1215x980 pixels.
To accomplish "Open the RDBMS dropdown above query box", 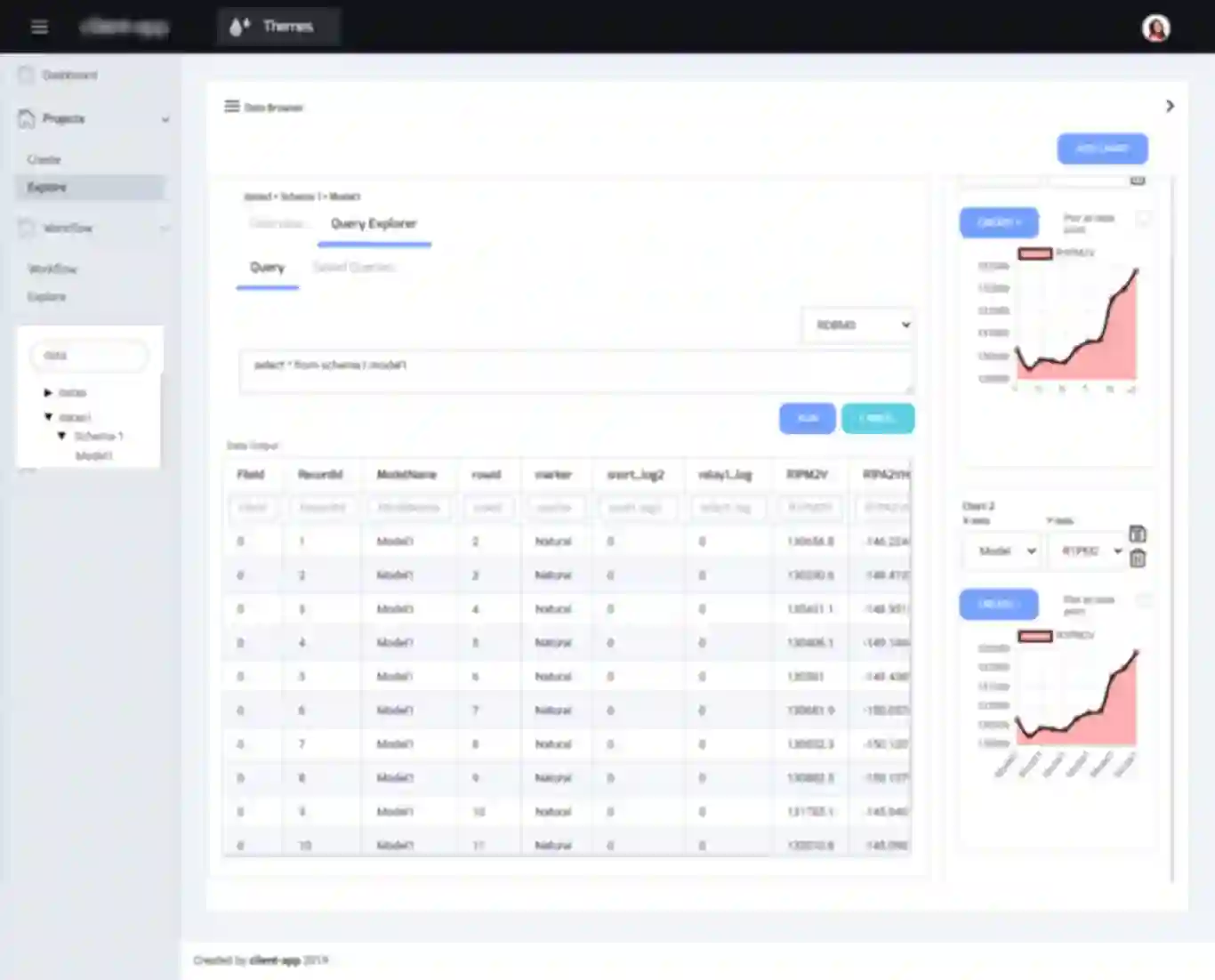I will pos(858,325).
